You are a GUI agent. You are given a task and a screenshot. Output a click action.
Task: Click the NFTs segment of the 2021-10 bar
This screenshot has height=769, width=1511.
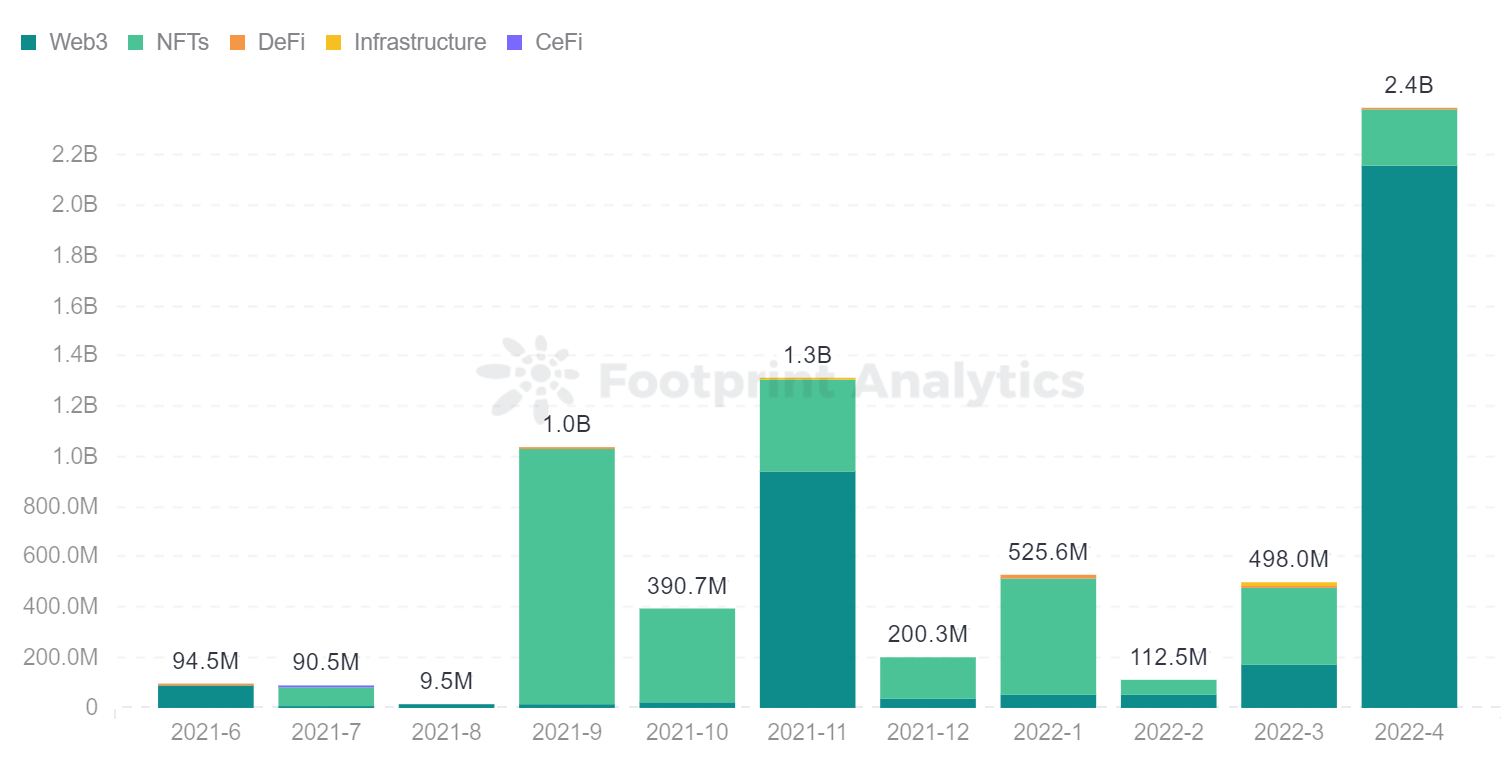[x=687, y=655]
